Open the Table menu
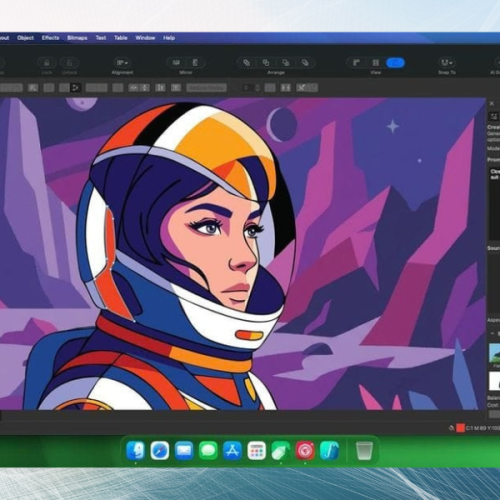The width and height of the screenshot is (500, 500). click(x=121, y=38)
